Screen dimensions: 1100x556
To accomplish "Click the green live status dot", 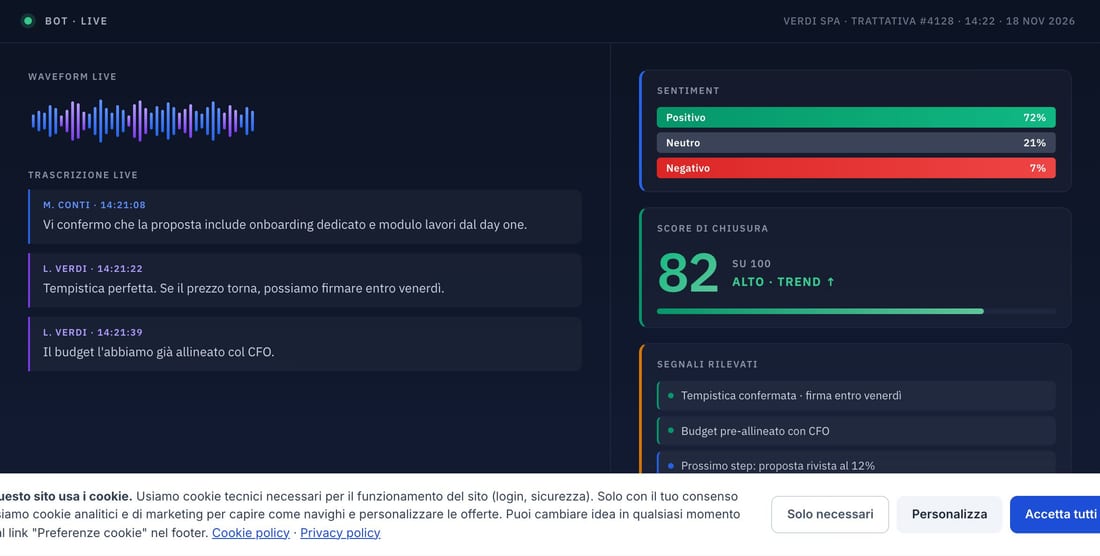I will pos(28,21).
